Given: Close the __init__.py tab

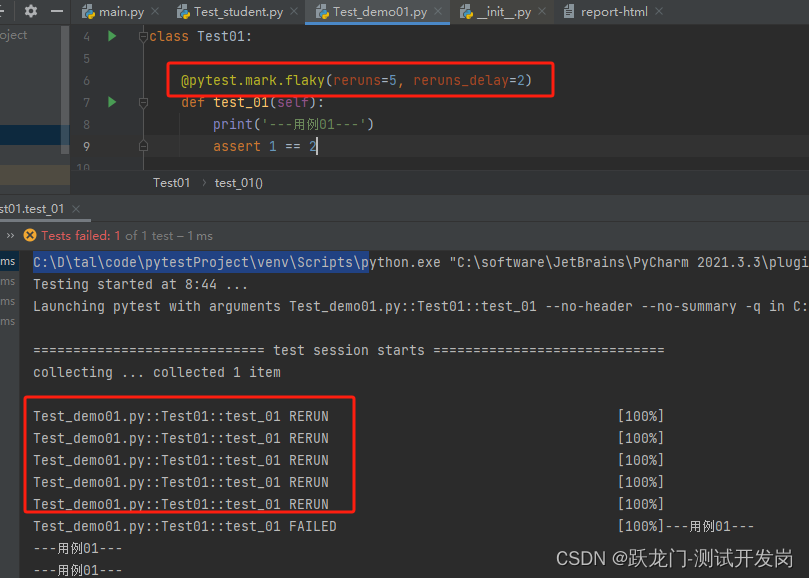Looking at the screenshot, I should point(542,11).
